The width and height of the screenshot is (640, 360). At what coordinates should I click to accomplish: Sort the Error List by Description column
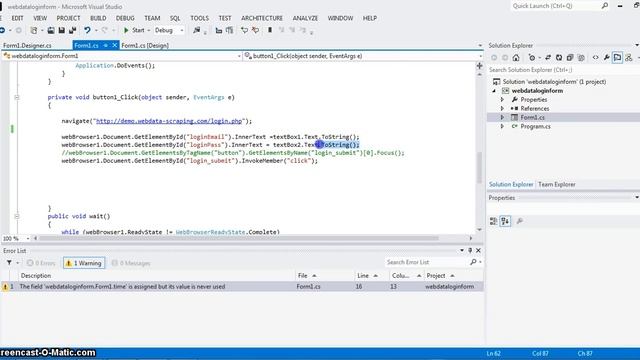pos(157,276)
